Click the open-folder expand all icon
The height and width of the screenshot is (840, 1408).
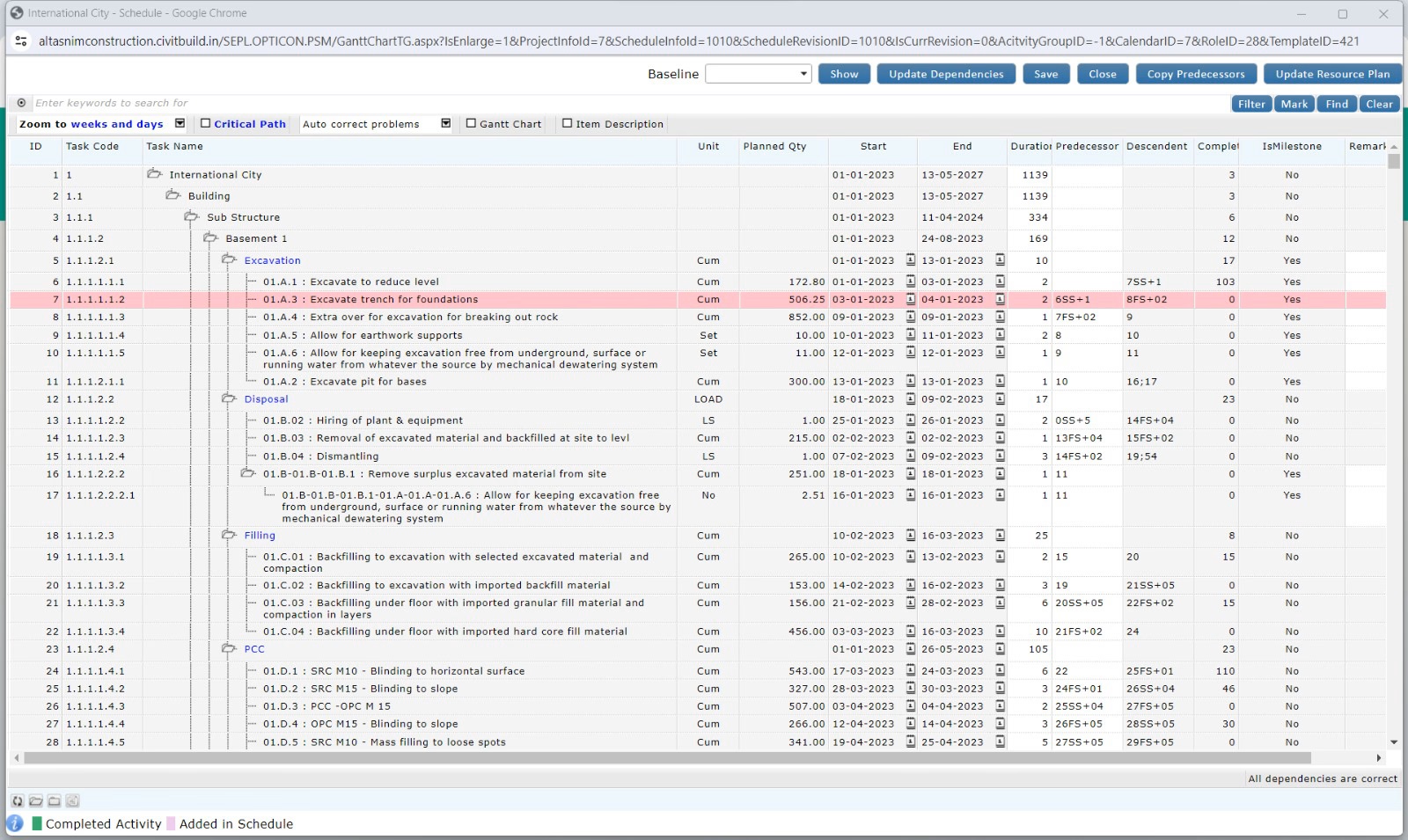[36, 801]
